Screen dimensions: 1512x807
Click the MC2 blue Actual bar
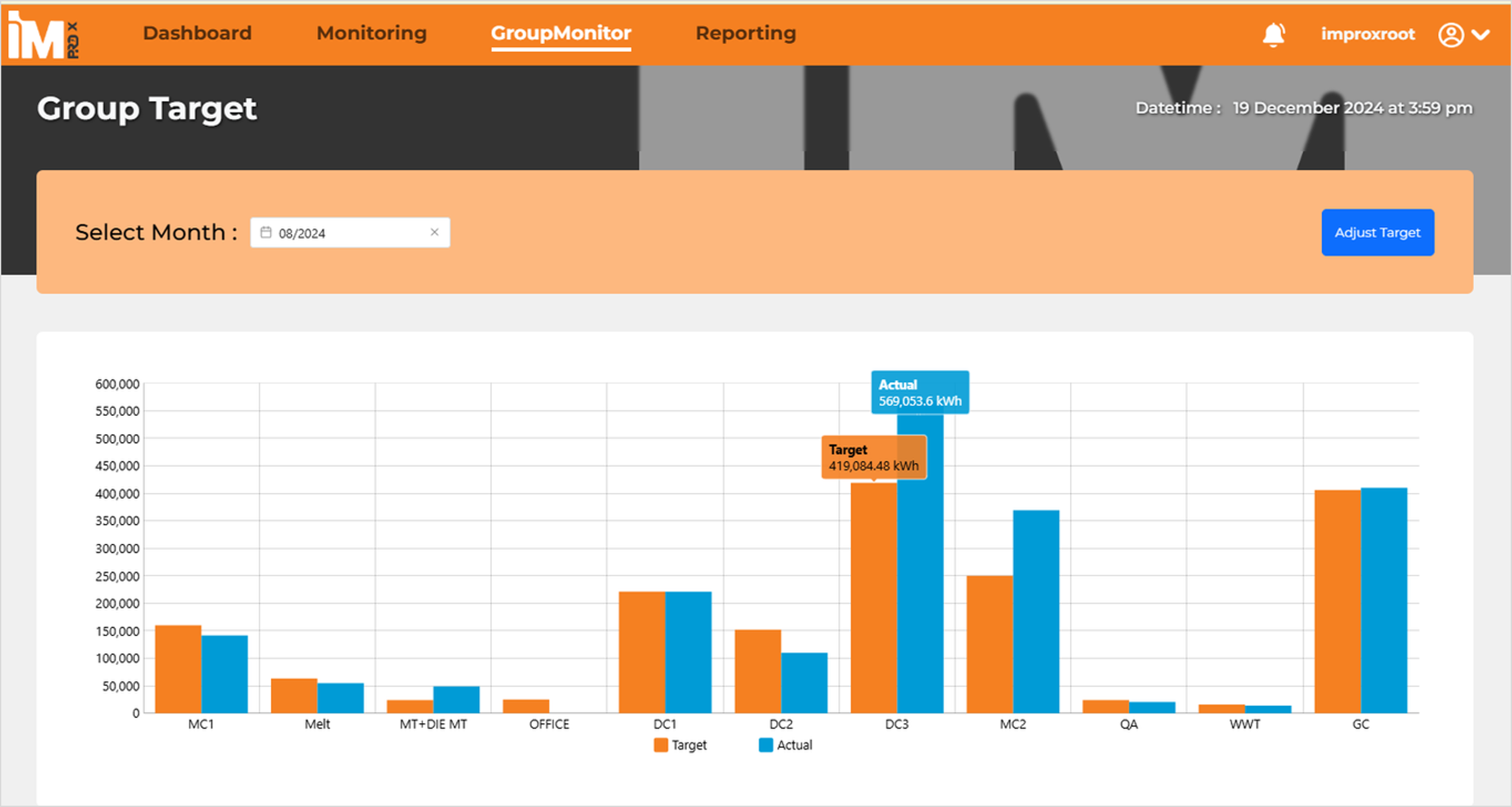(x=1036, y=611)
